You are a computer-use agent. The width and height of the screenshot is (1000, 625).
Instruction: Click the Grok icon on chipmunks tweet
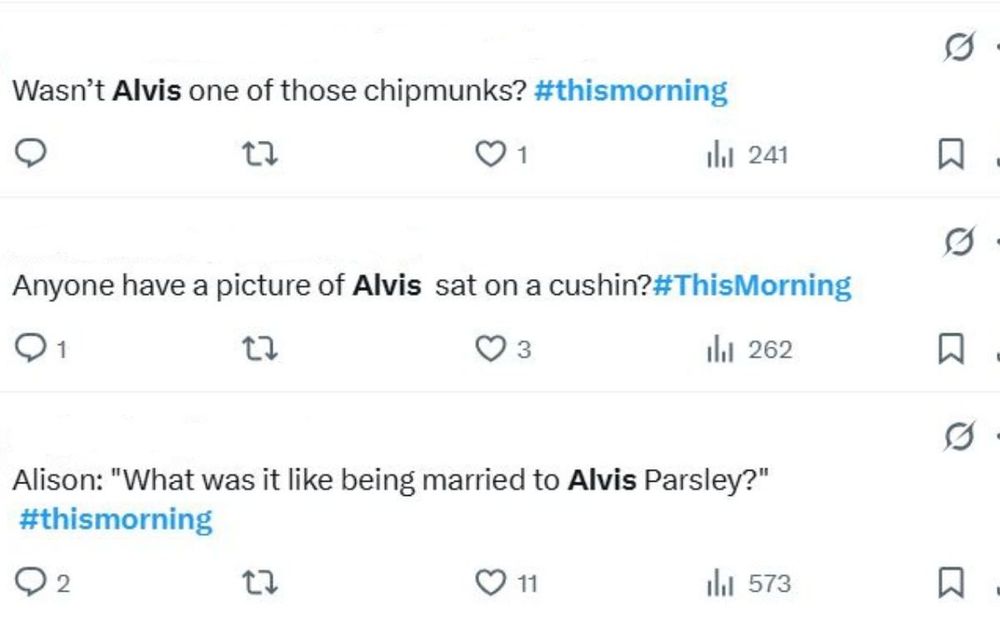(x=958, y=47)
